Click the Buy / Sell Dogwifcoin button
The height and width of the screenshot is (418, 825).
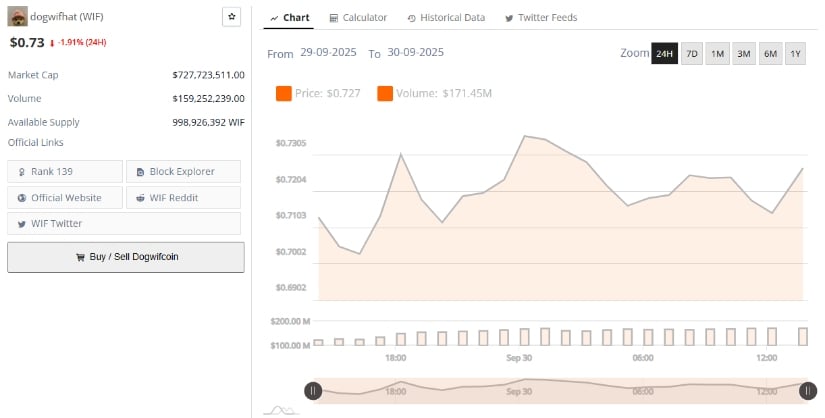pyautogui.click(x=126, y=257)
